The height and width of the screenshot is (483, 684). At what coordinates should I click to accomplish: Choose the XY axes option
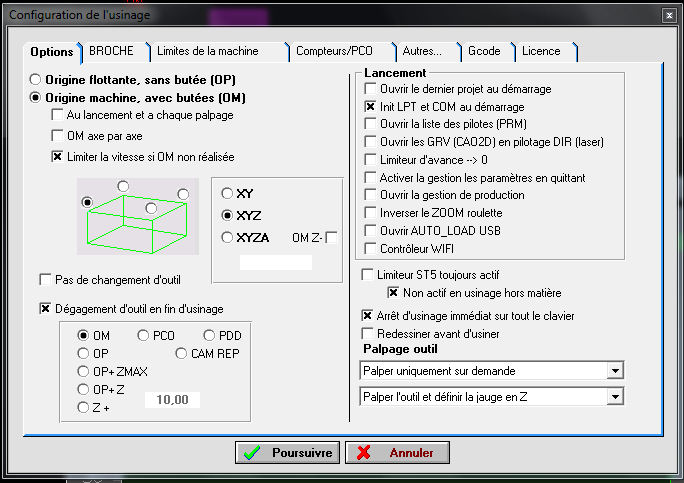tap(227, 193)
